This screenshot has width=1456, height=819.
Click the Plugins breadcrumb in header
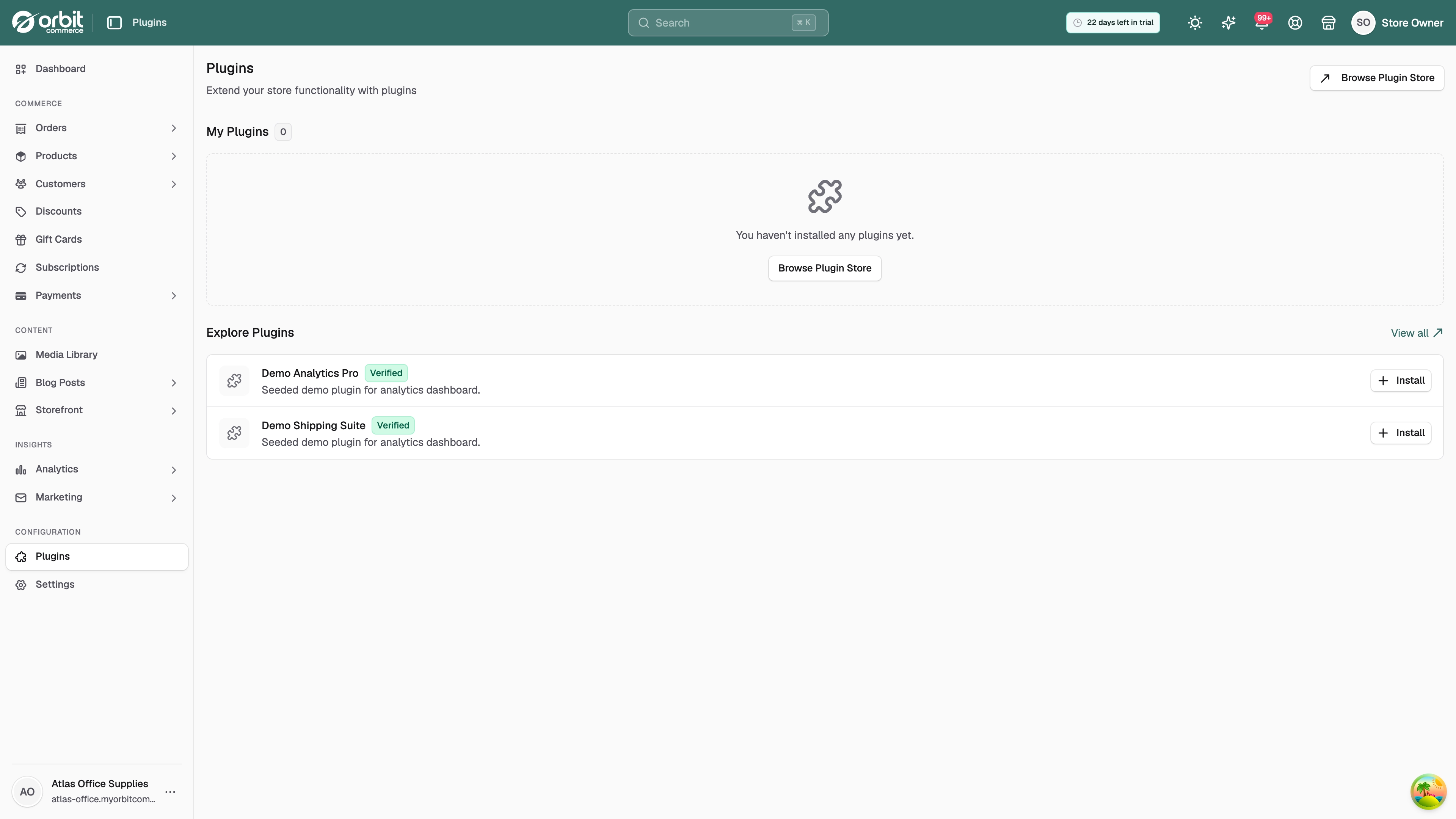149,23
